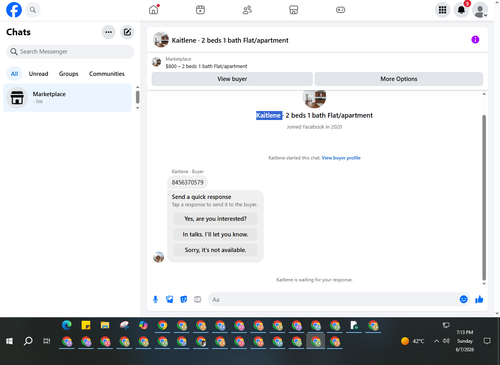Image resolution: width=500 pixels, height=365 pixels.
Task: Click the conversation vertical scrollbar
Action: (484, 197)
